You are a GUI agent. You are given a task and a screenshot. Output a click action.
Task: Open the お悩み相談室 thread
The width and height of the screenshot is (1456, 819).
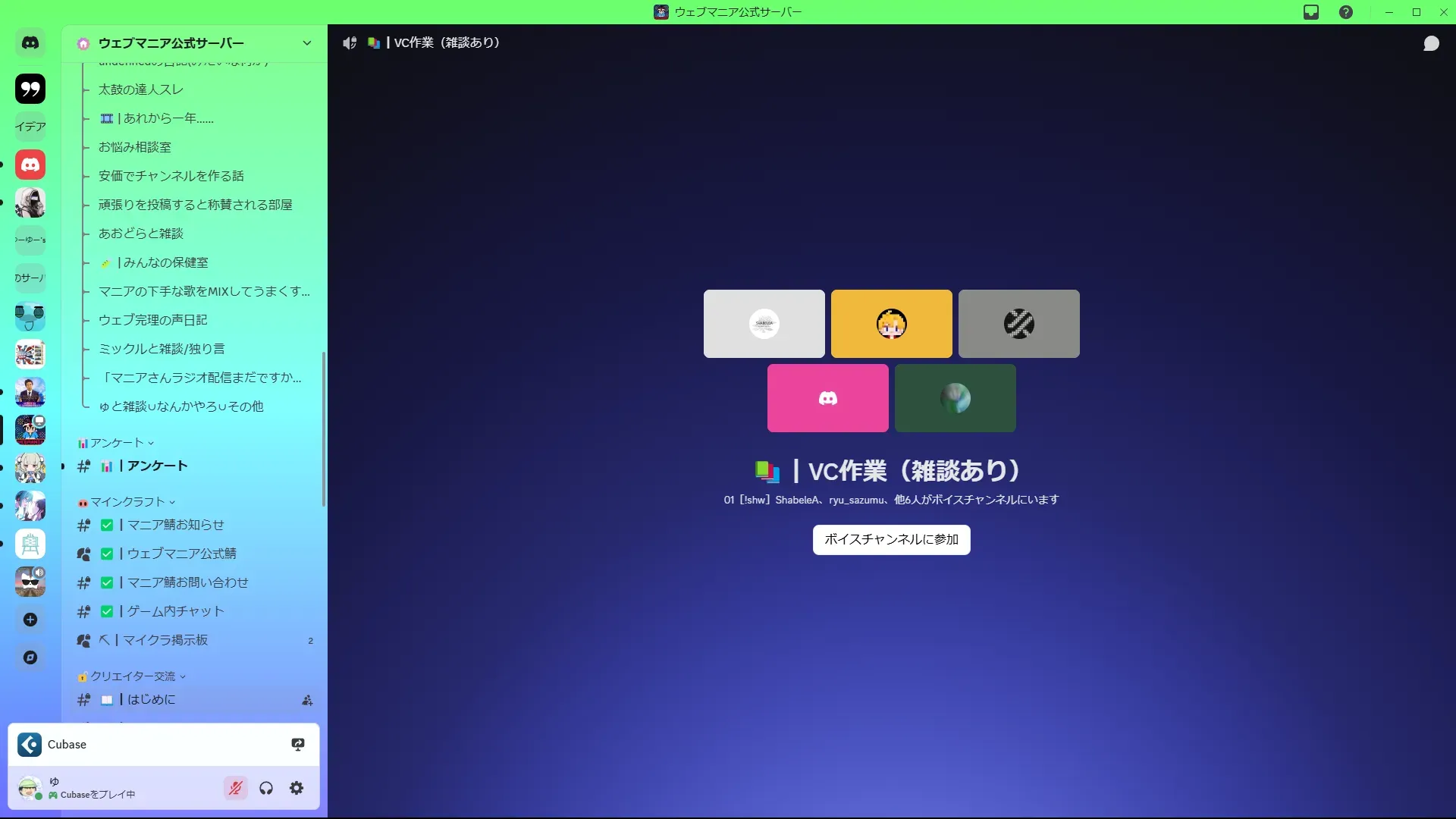click(x=135, y=147)
